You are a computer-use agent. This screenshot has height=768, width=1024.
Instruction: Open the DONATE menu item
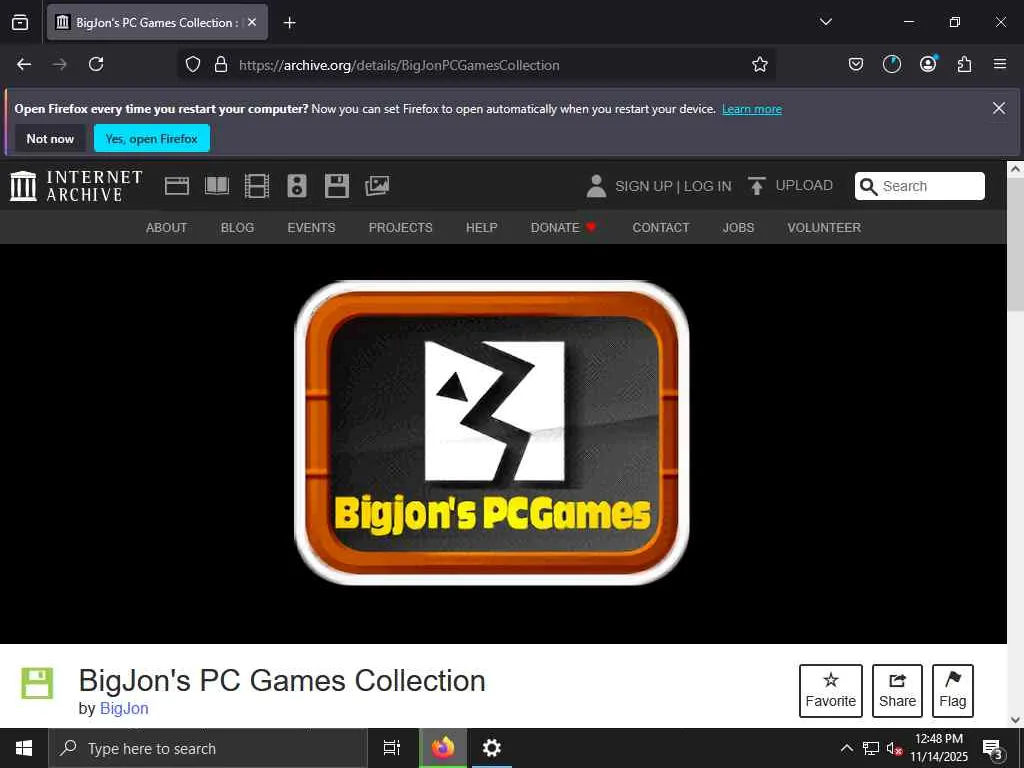tap(563, 227)
